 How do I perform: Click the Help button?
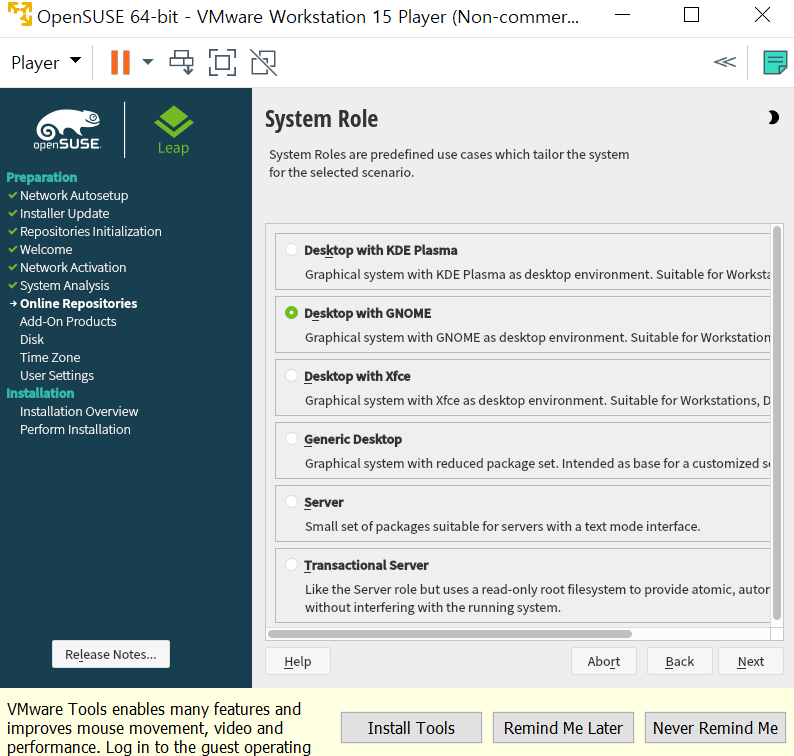[x=298, y=661]
